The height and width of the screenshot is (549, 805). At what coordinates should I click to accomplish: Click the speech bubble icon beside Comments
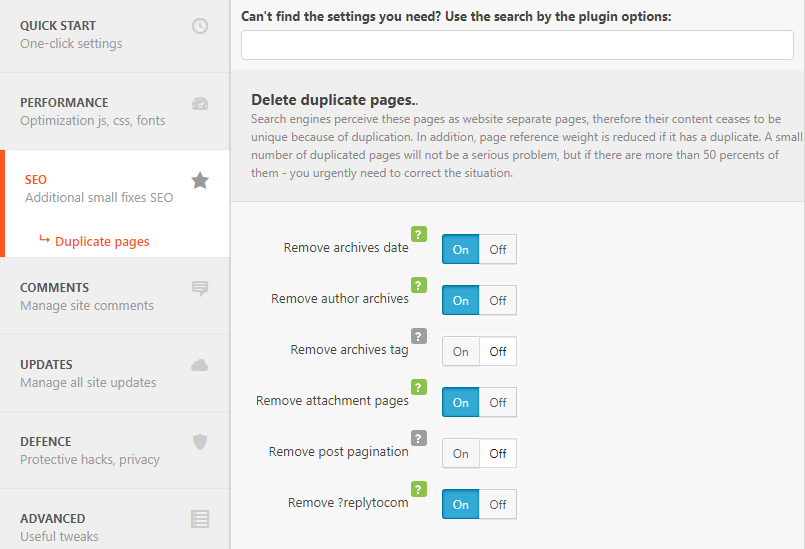(200, 288)
